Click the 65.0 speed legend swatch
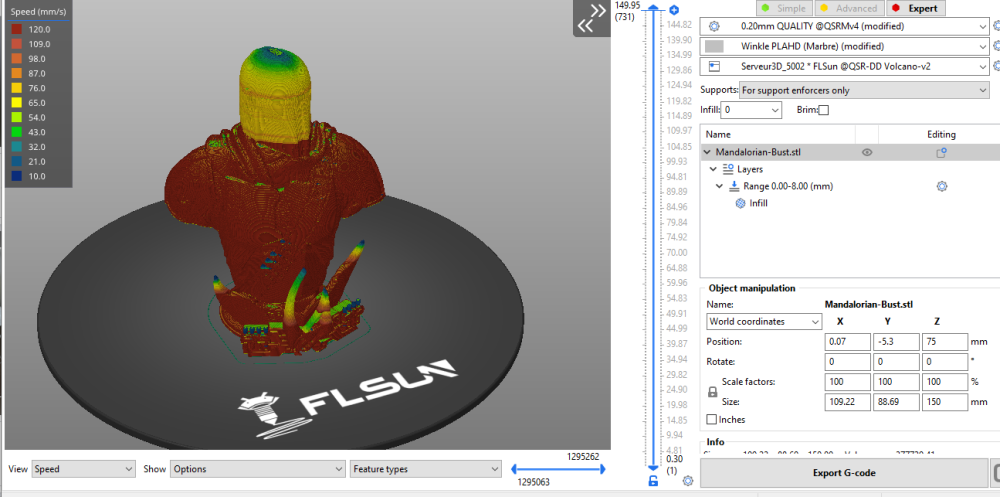Image resolution: width=1000 pixels, height=497 pixels. [x=17, y=103]
